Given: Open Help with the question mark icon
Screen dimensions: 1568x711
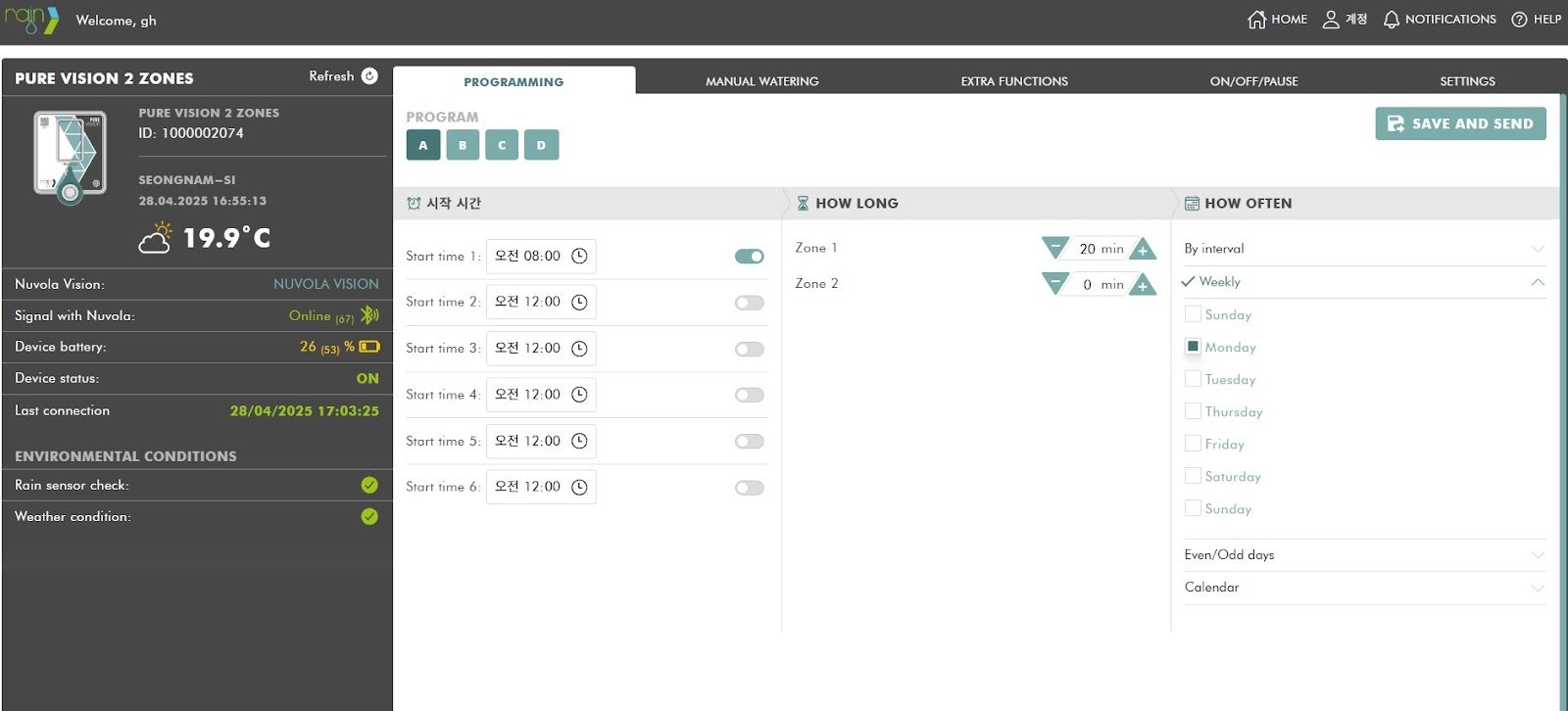Looking at the screenshot, I should (x=1519, y=20).
